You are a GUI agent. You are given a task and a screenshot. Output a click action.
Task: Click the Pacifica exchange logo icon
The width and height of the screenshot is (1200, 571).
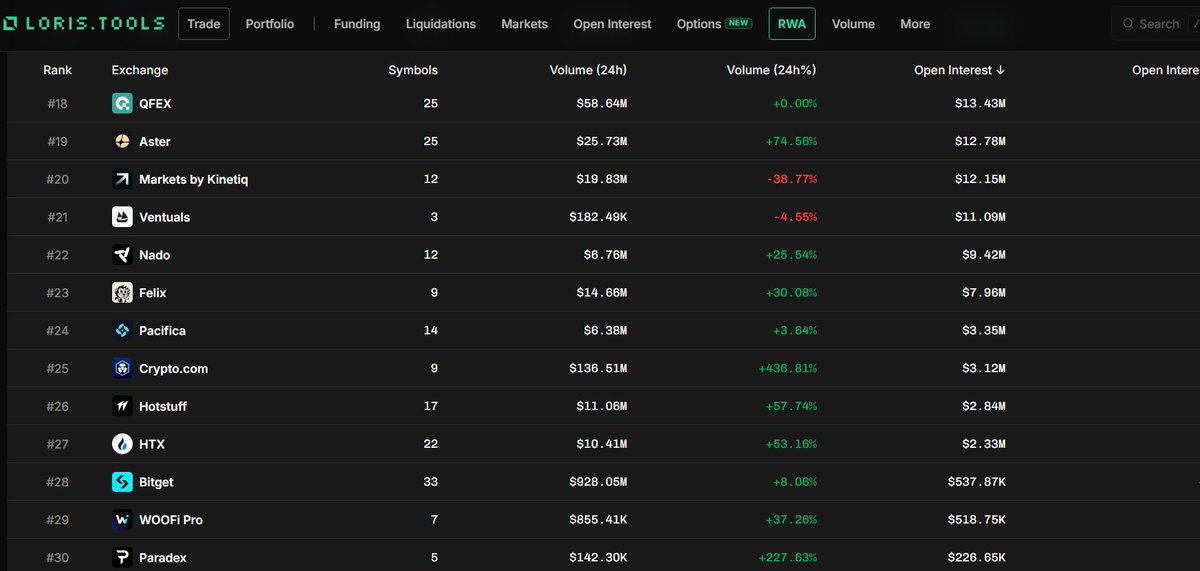(122, 330)
